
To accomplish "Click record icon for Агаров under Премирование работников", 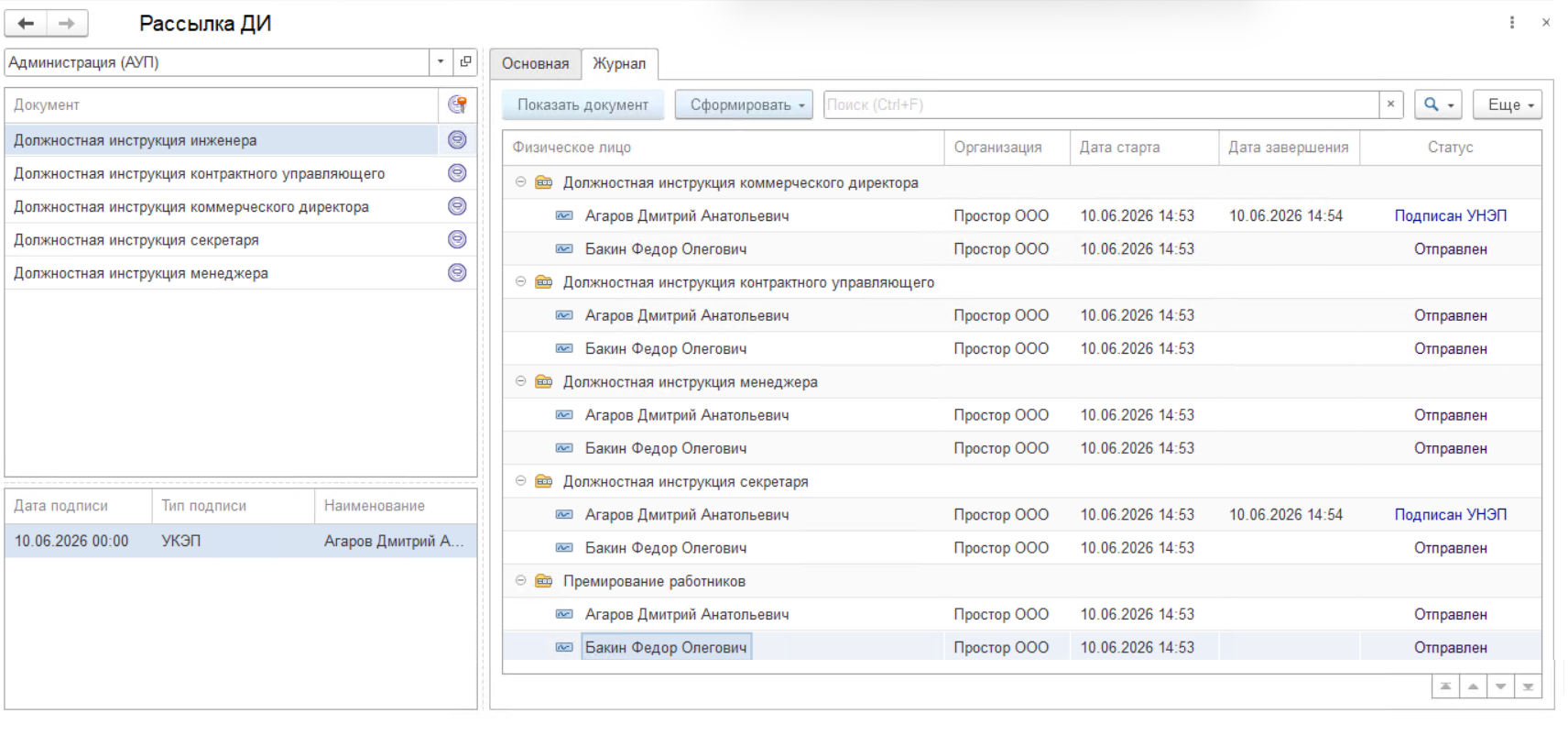I will point(565,614).
